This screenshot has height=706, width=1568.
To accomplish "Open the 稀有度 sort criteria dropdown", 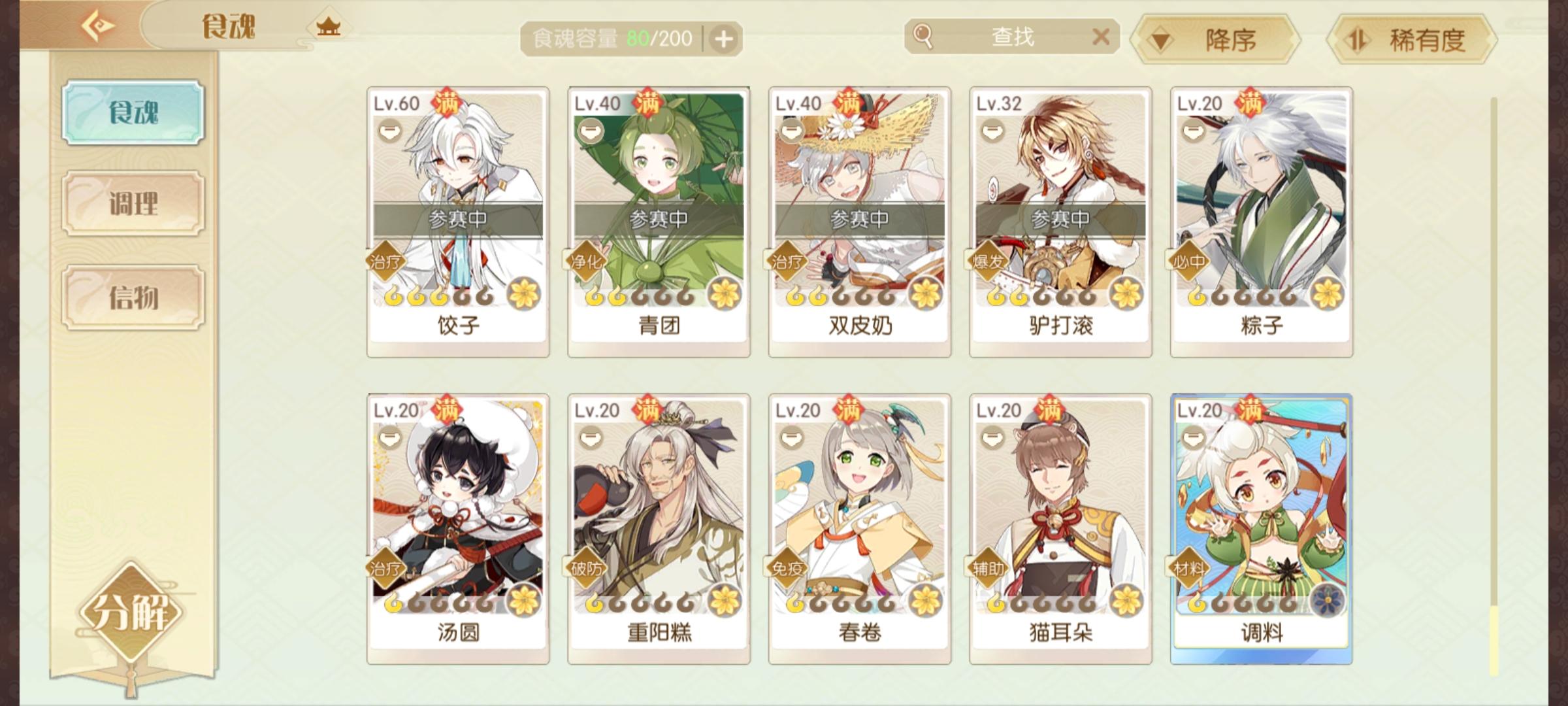I will (1411, 41).
